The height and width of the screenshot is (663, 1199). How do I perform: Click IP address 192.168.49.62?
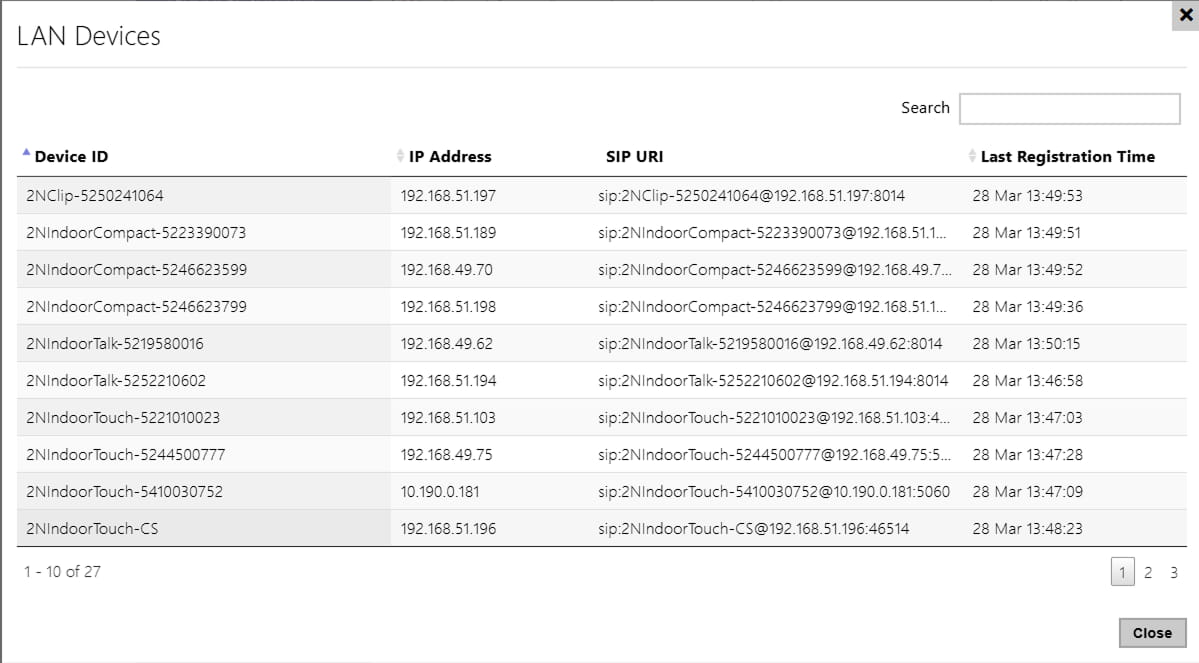point(447,343)
